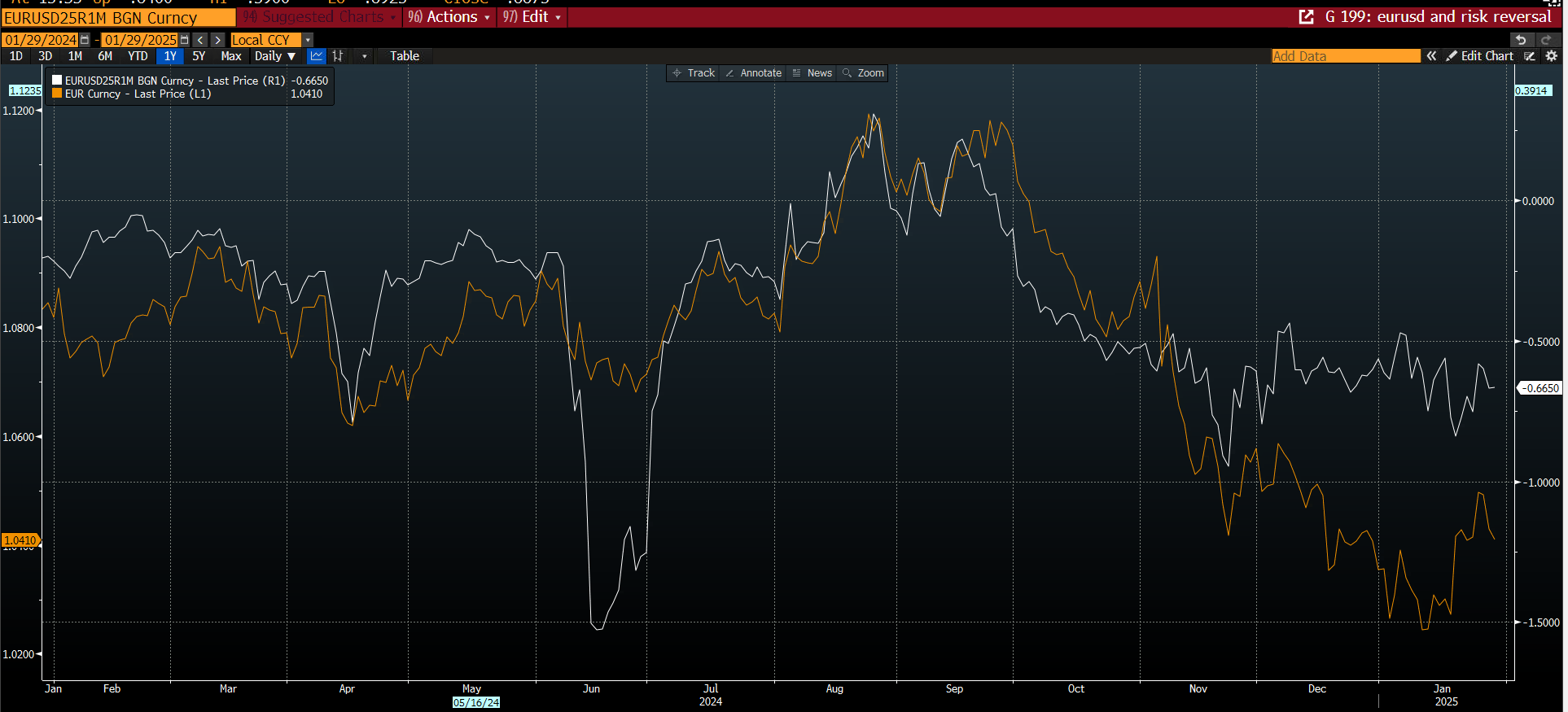Expand the Daily periodicity dropdown

coord(274,56)
